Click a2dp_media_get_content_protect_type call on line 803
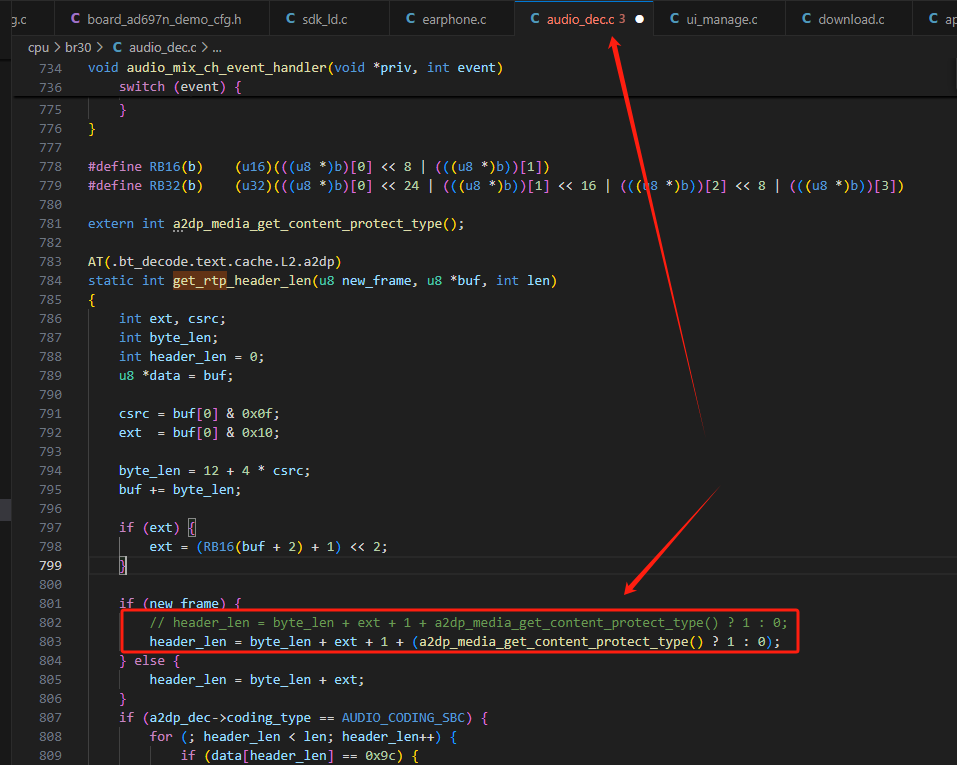This screenshot has width=957, height=765. pos(562,642)
